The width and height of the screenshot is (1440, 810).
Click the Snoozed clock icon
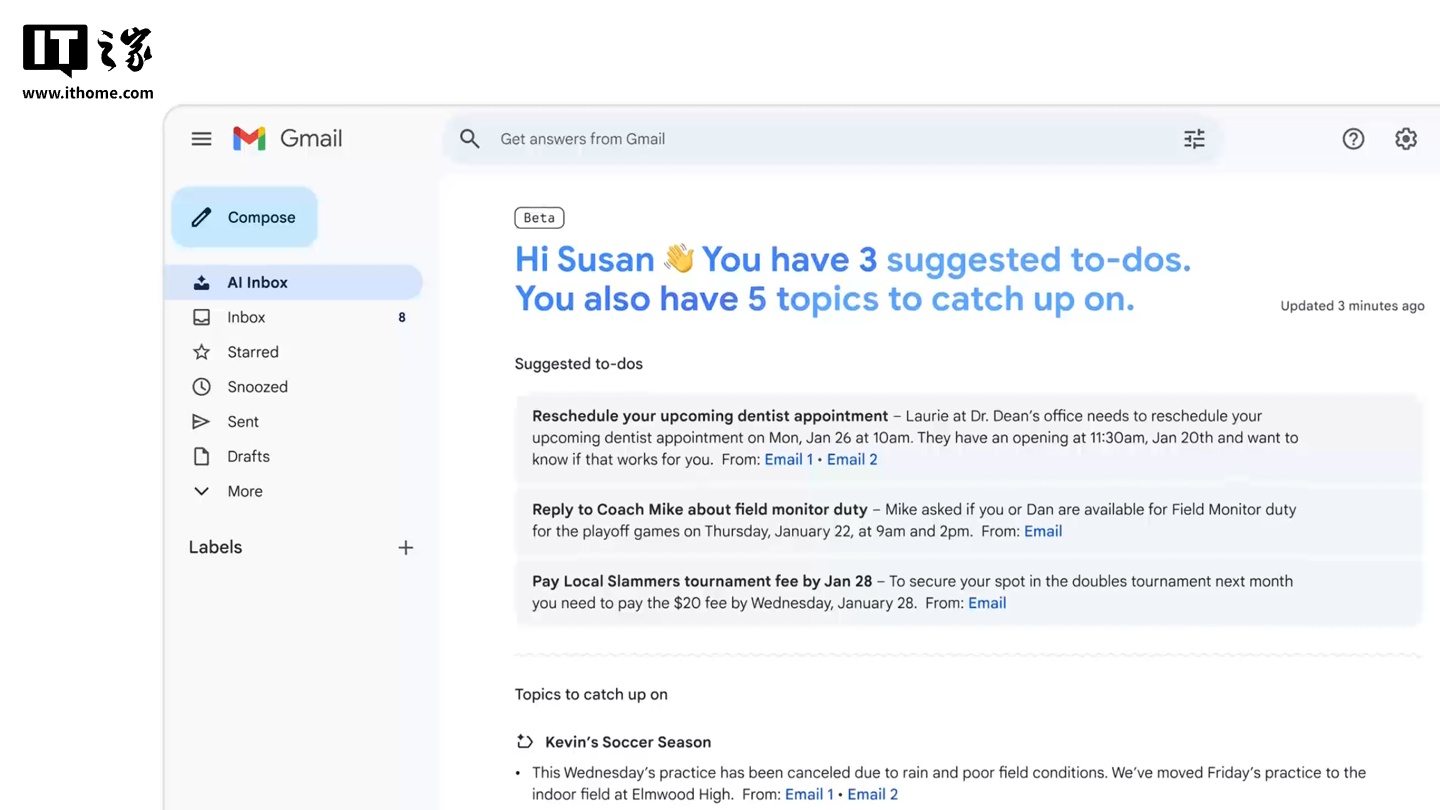click(x=202, y=386)
